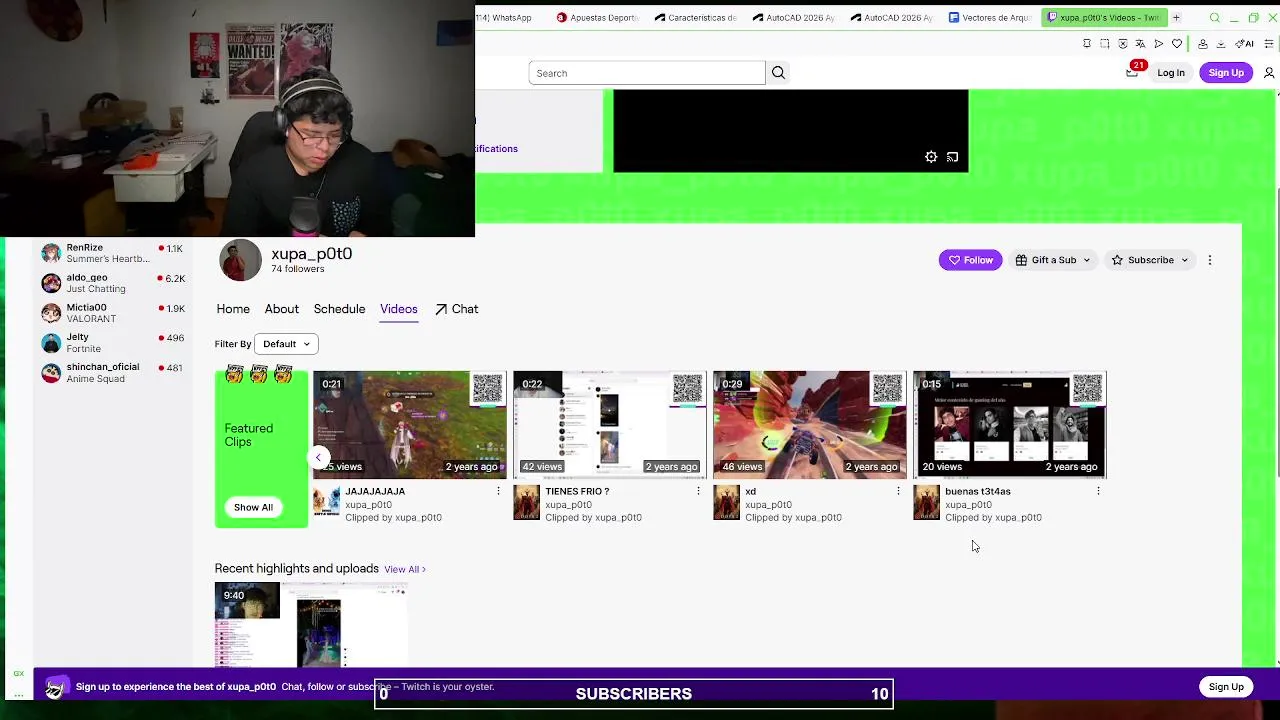Click into the Twitch Search field
This screenshot has height=720, width=1280.
coord(647,73)
